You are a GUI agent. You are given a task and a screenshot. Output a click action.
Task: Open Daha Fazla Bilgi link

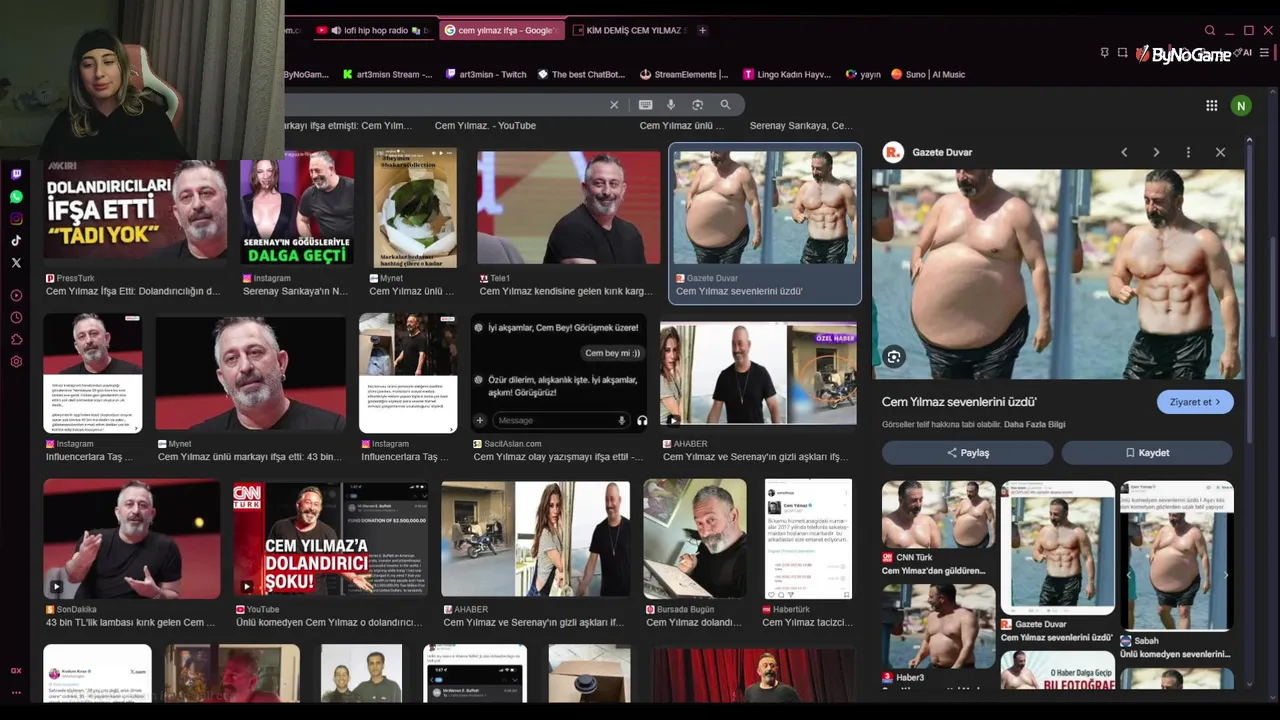coord(1034,425)
